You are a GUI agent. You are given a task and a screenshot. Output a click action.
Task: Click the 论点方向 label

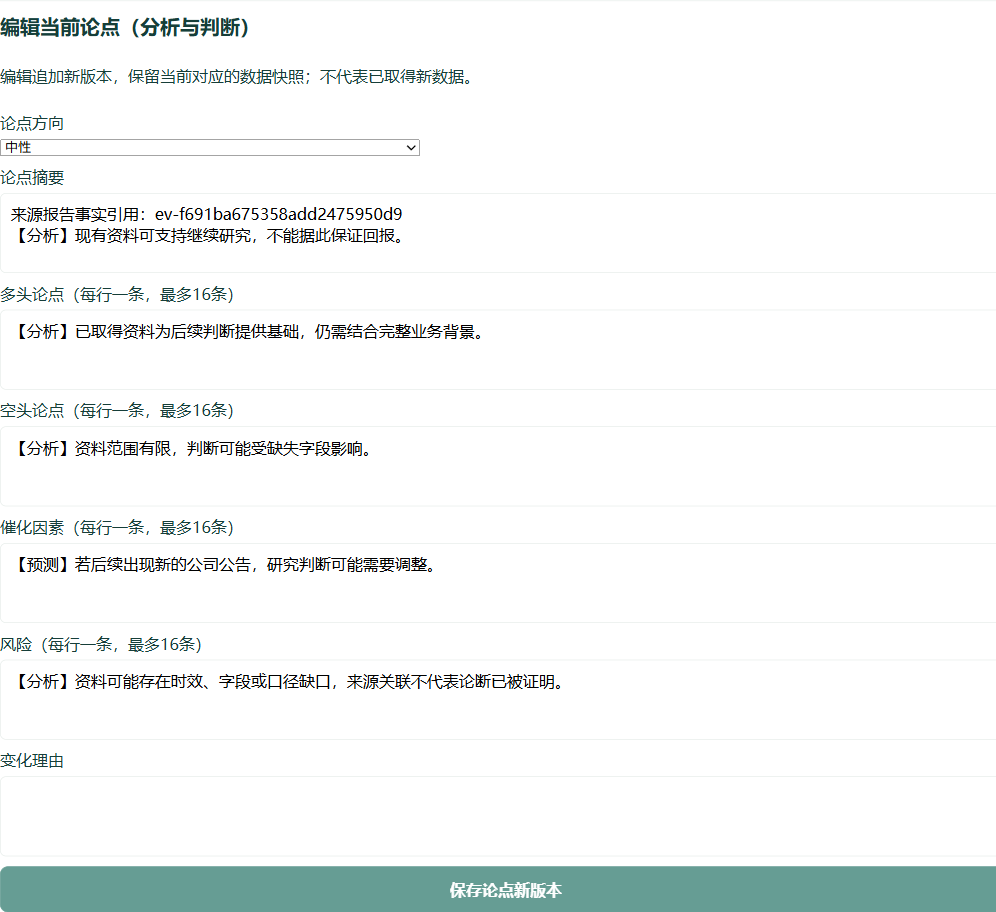32,123
